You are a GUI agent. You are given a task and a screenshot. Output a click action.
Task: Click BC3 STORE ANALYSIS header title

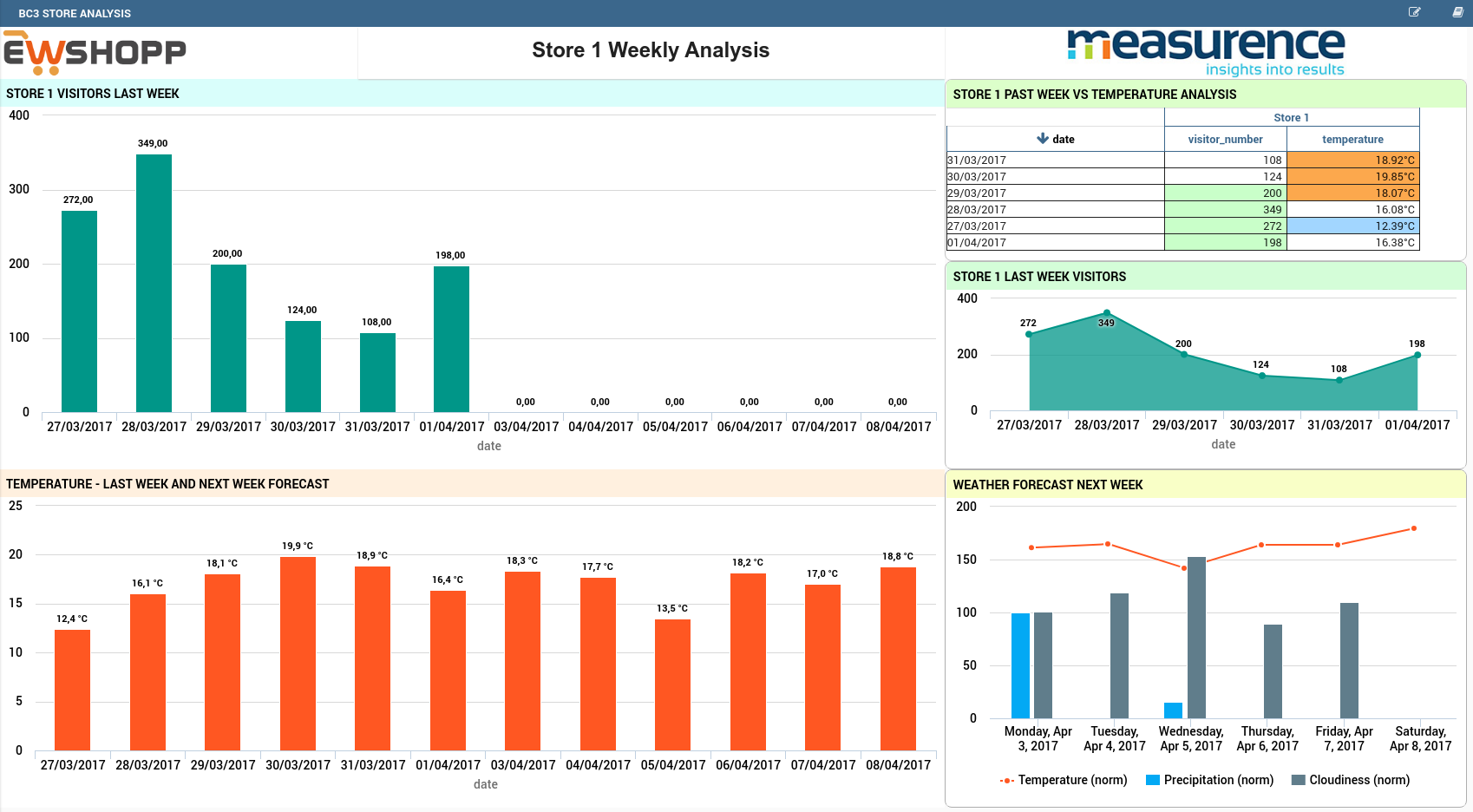coord(75,13)
